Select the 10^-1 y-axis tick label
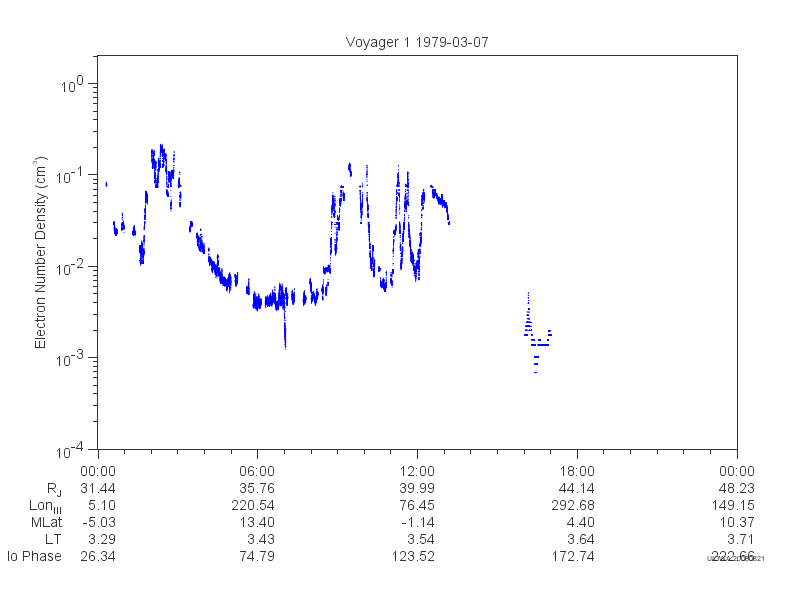This screenshot has height=589, width=793. (69, 176)
